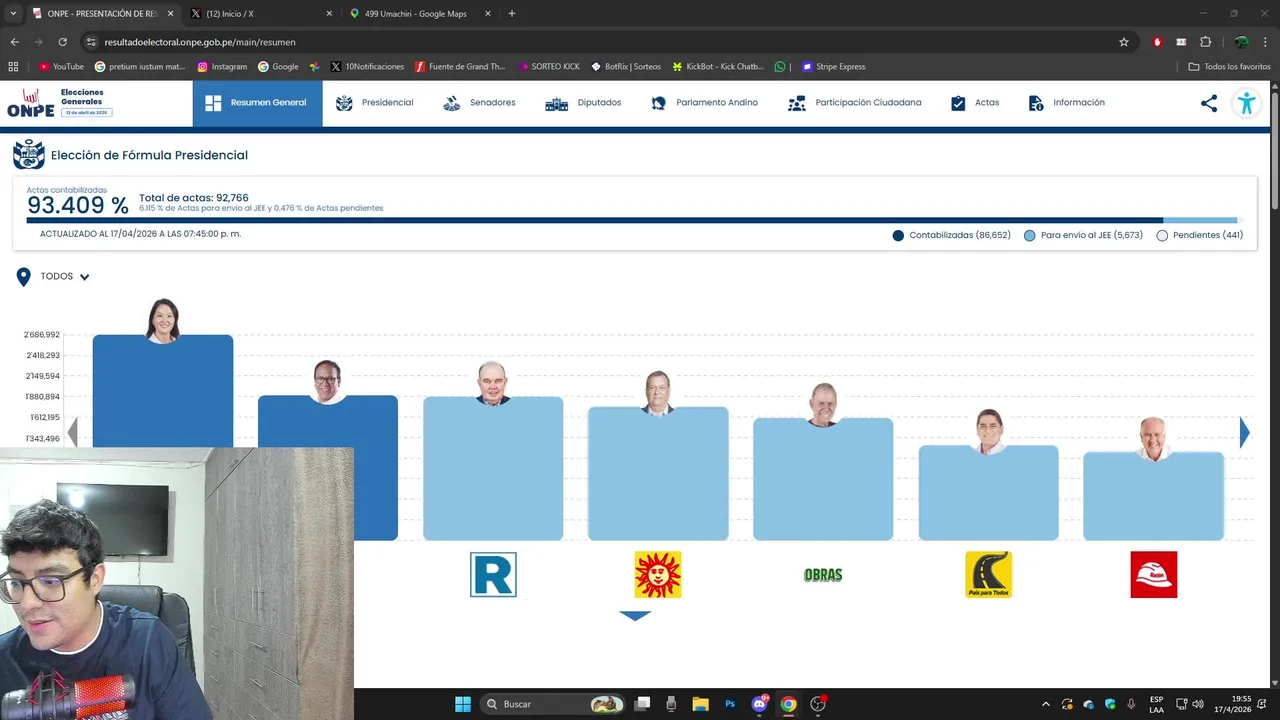
Task: Select the Renovación Popular R party logo
Action: pos(493,575)
